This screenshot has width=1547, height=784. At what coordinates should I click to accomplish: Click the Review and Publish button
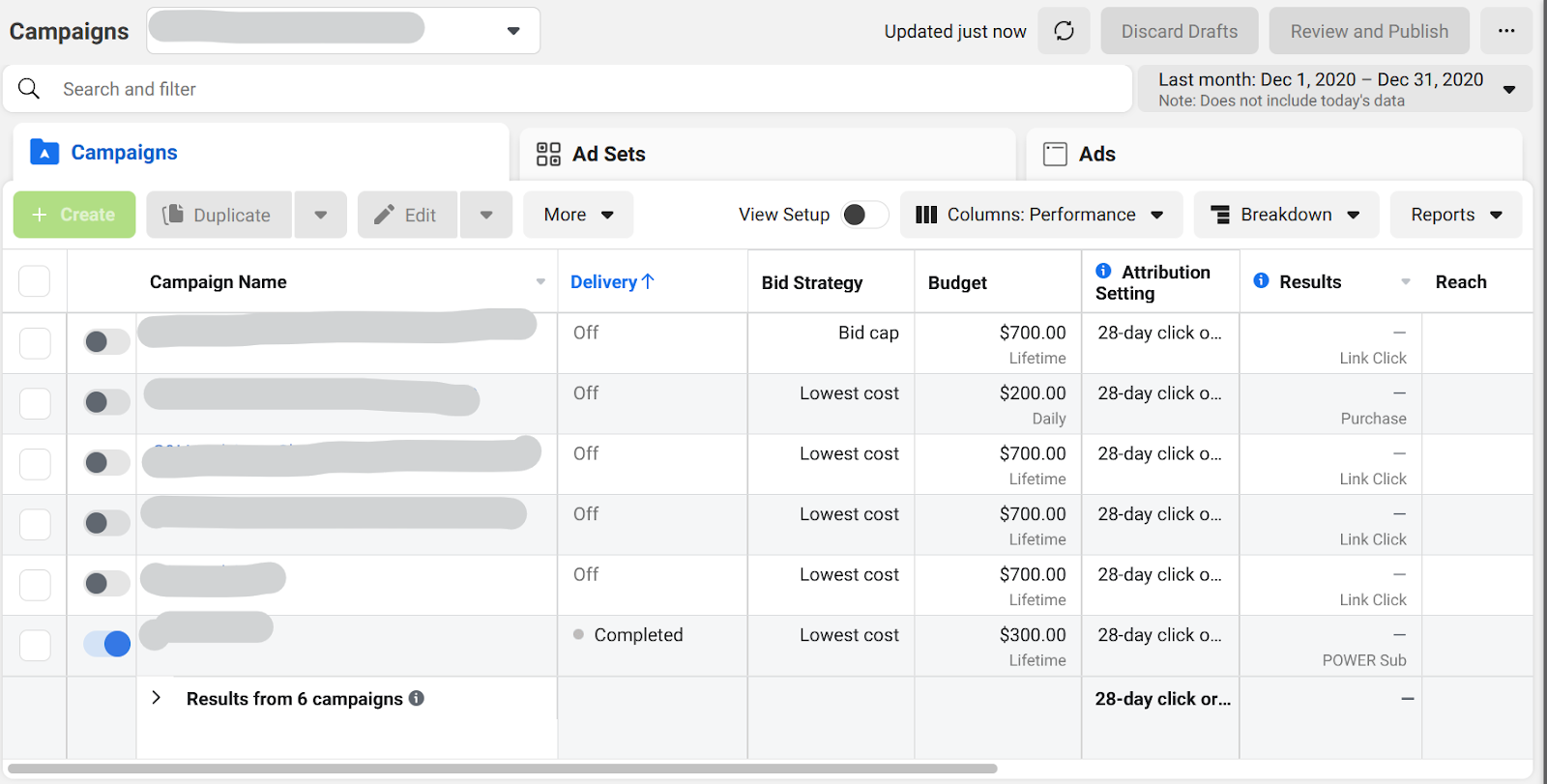coord(1368,31)
